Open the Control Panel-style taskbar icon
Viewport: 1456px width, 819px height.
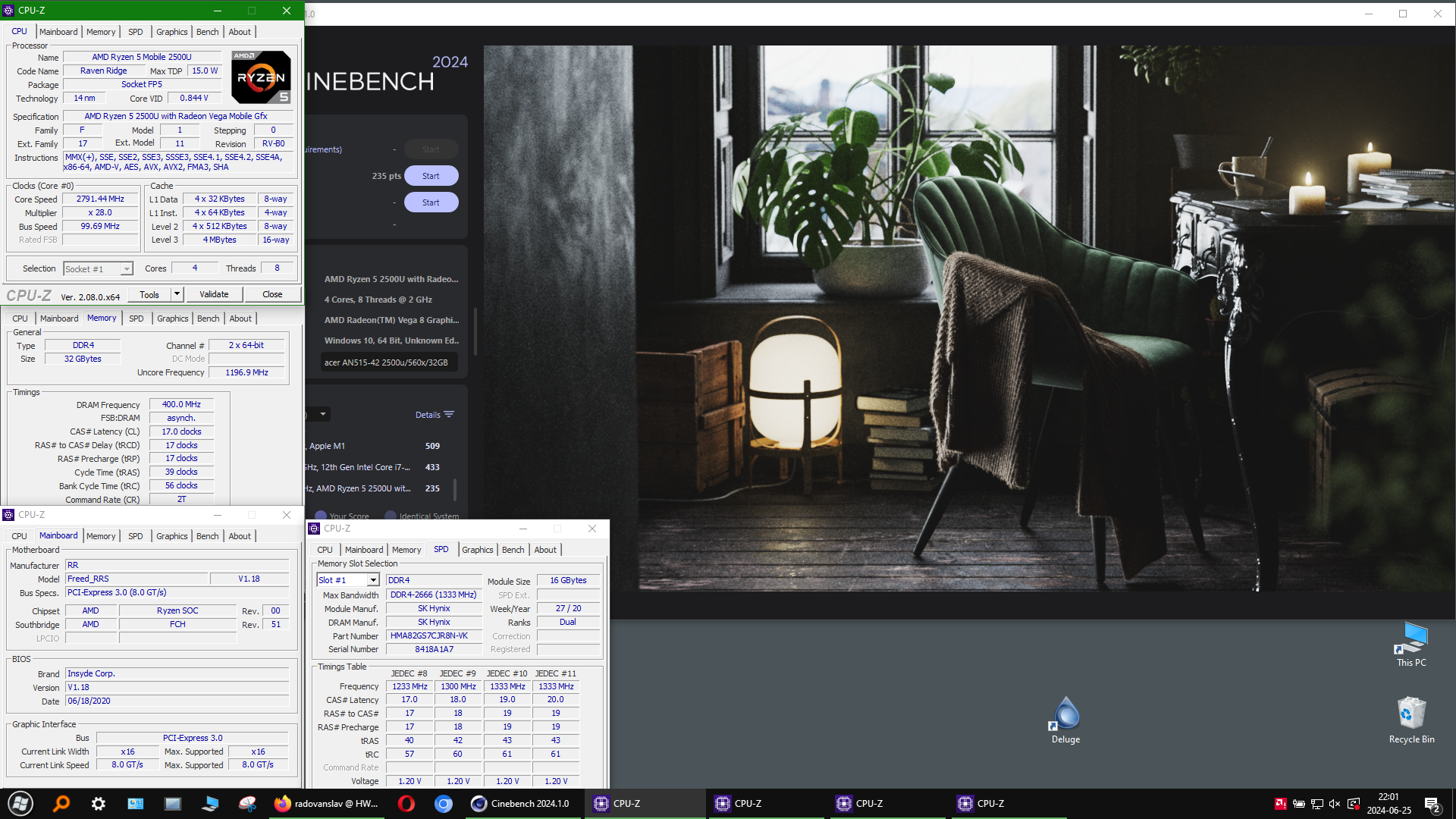pyautogui.click(x=136, y=803)
